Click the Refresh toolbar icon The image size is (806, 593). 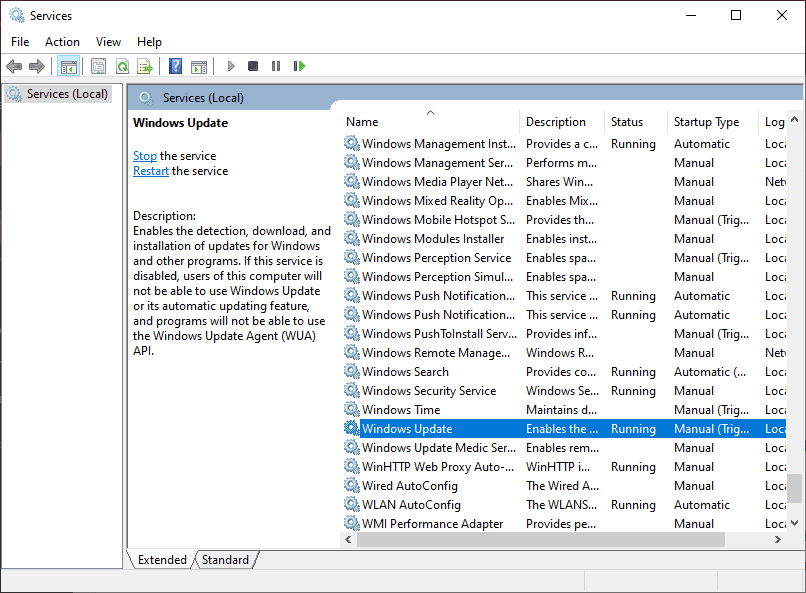coord(122,66)
